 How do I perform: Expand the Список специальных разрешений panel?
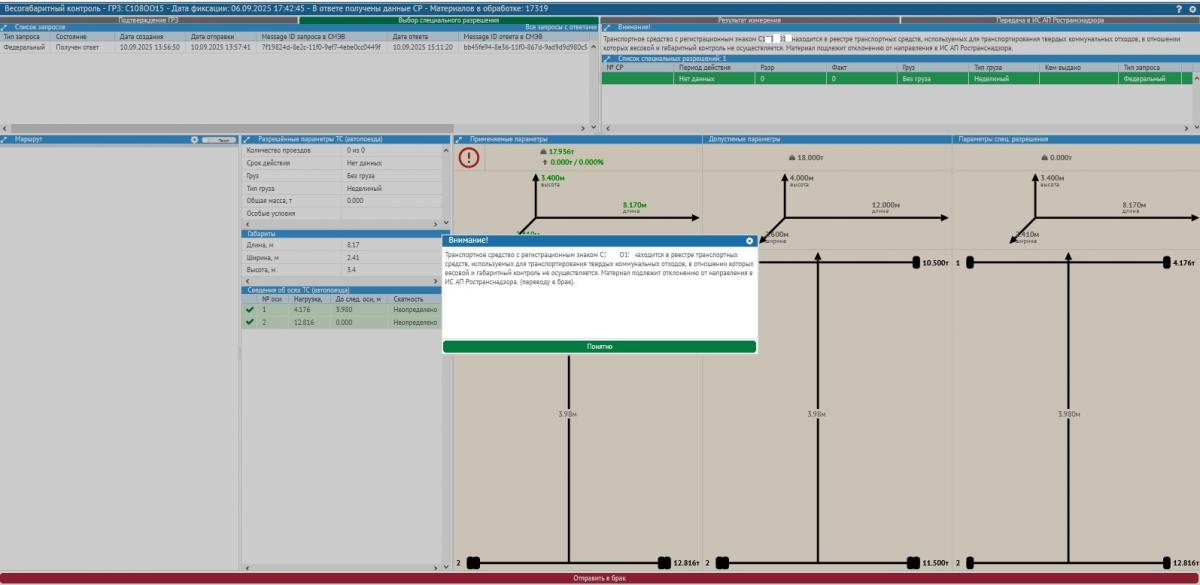[607, 58]
